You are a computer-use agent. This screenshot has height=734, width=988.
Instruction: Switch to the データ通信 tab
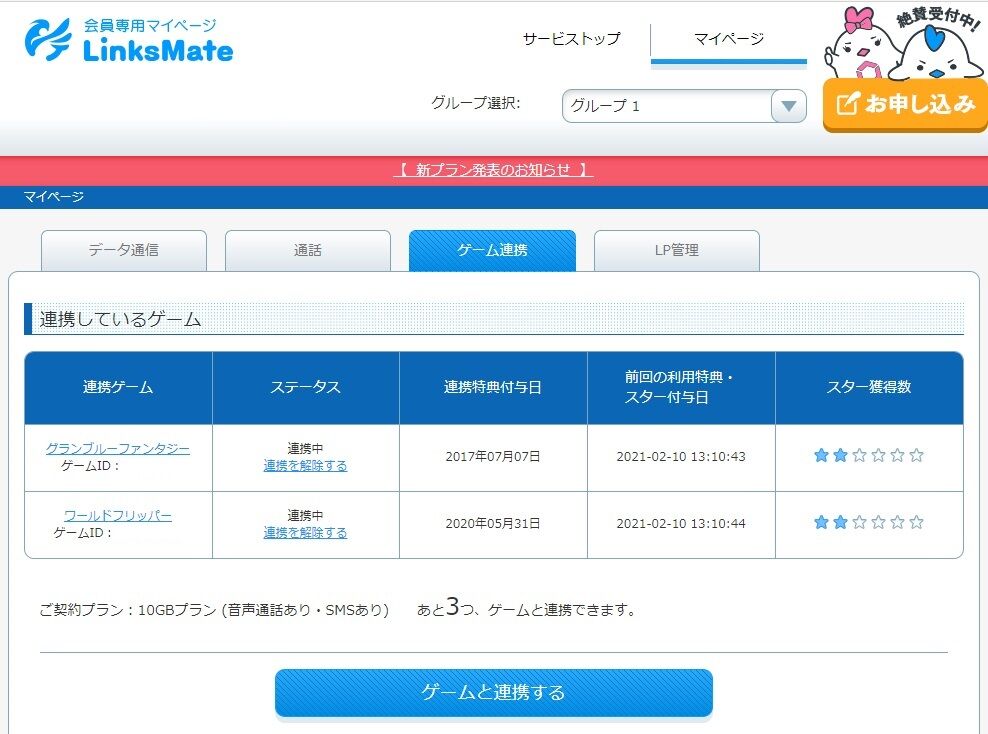[x=123, y=250]
